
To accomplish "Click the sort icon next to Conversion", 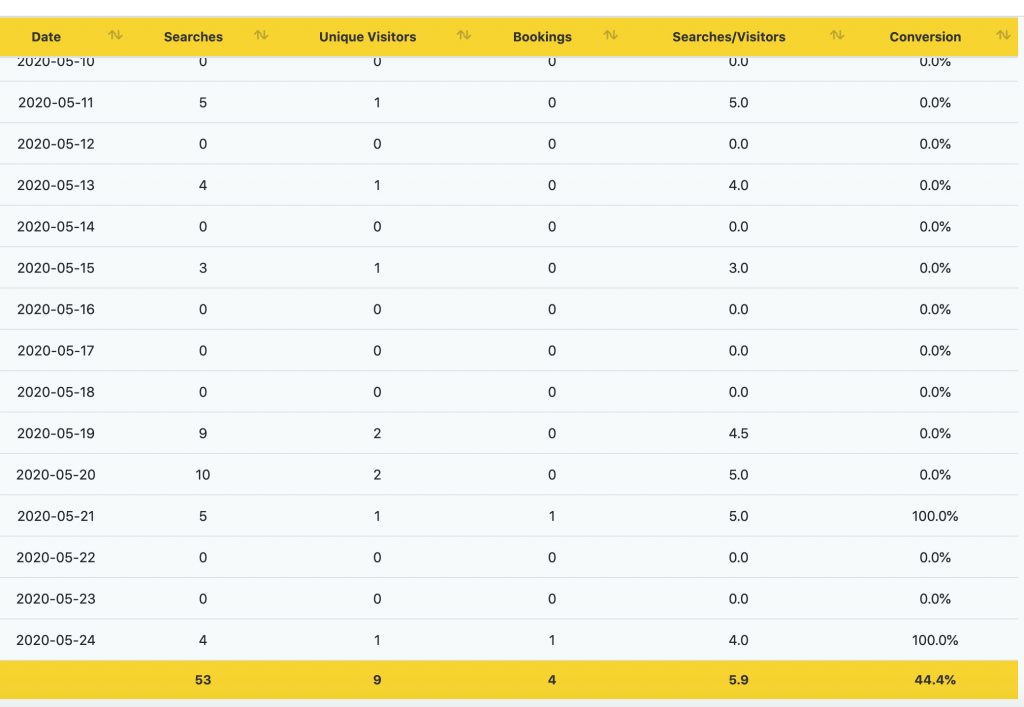I will coord(1004,36).
